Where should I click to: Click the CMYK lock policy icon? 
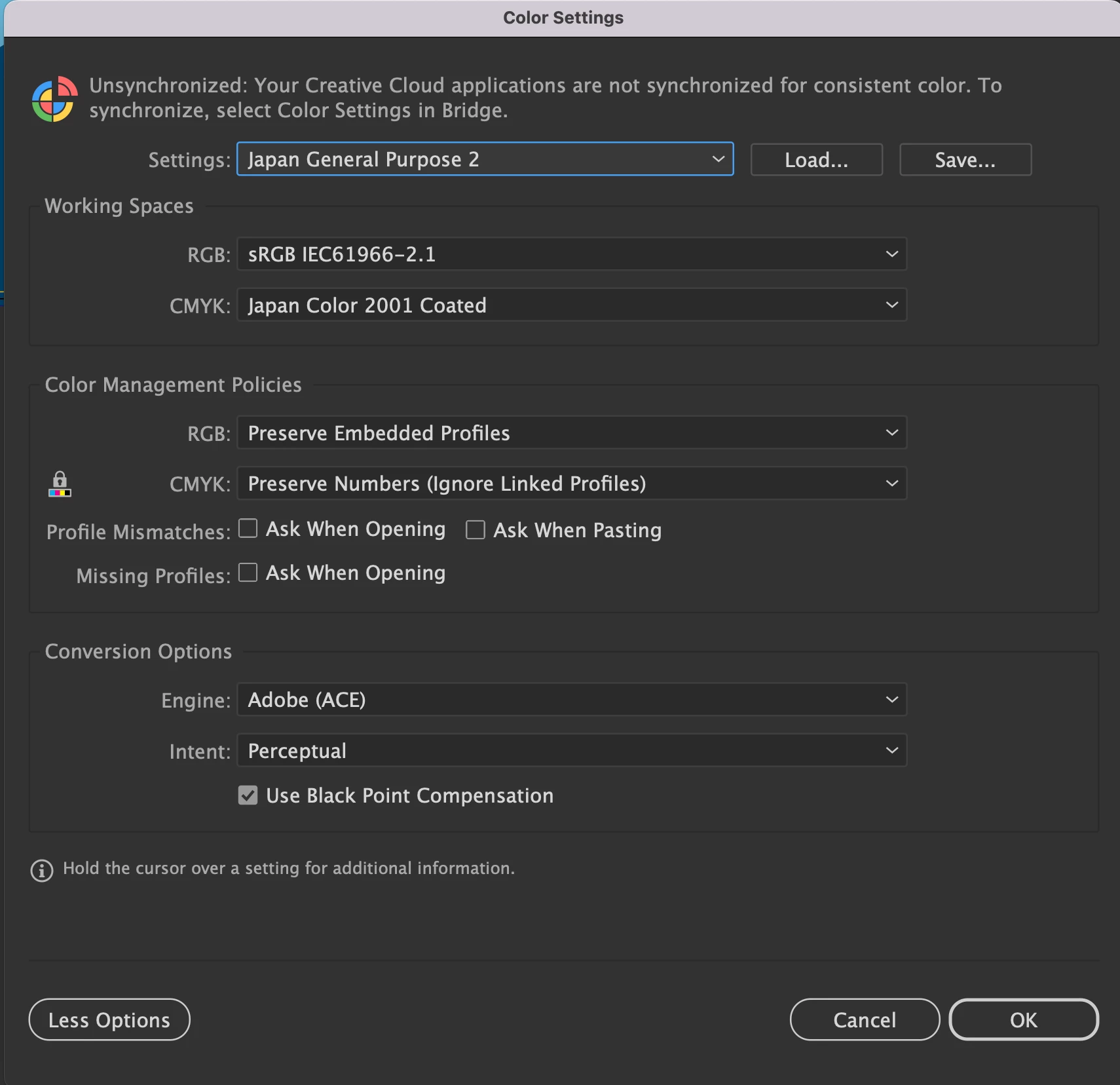(60, 484)
